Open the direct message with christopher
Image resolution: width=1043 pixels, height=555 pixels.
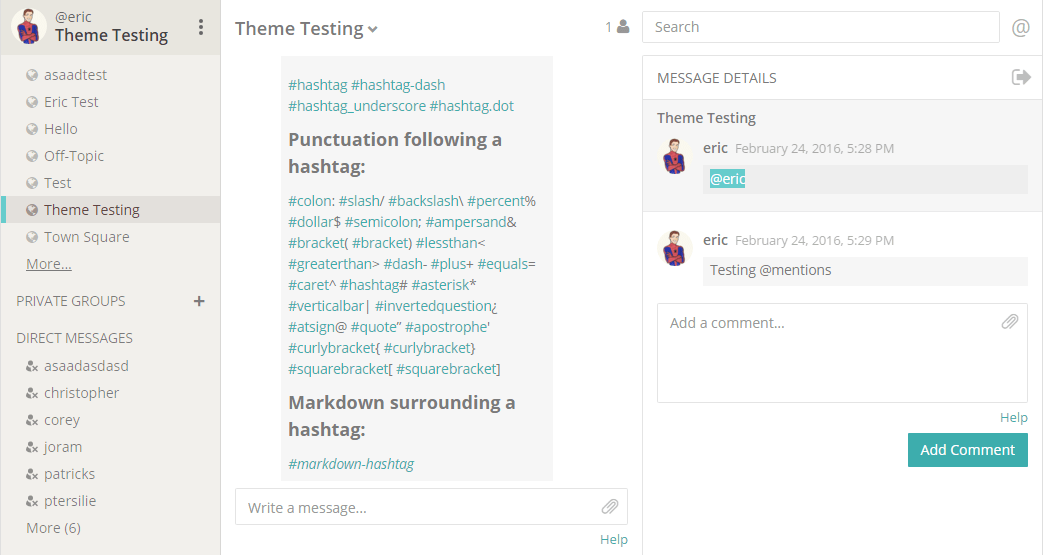tap(81, 393)
